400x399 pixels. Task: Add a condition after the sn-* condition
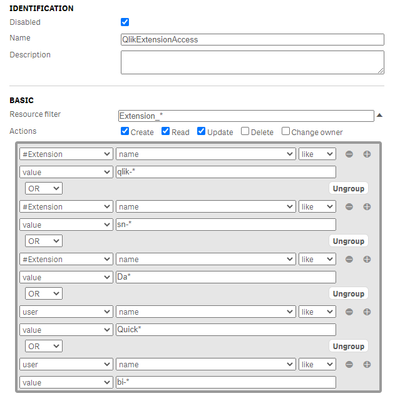click(x=367, y=207)
